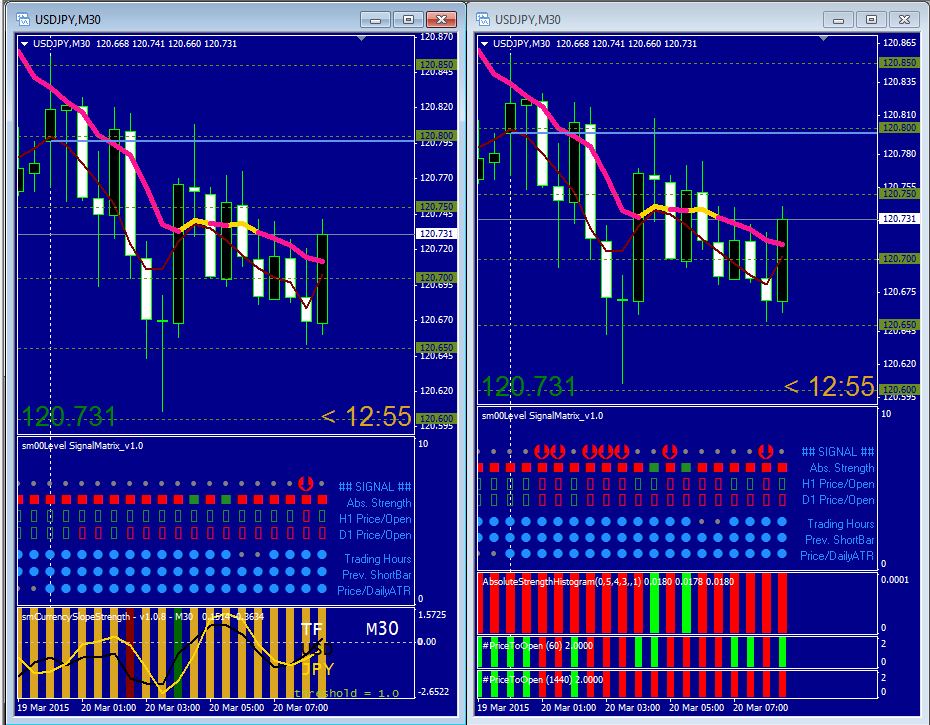Minimize the right USDJPY,M30 window
This screenshot has width=930, height=725.
(838, 20)
